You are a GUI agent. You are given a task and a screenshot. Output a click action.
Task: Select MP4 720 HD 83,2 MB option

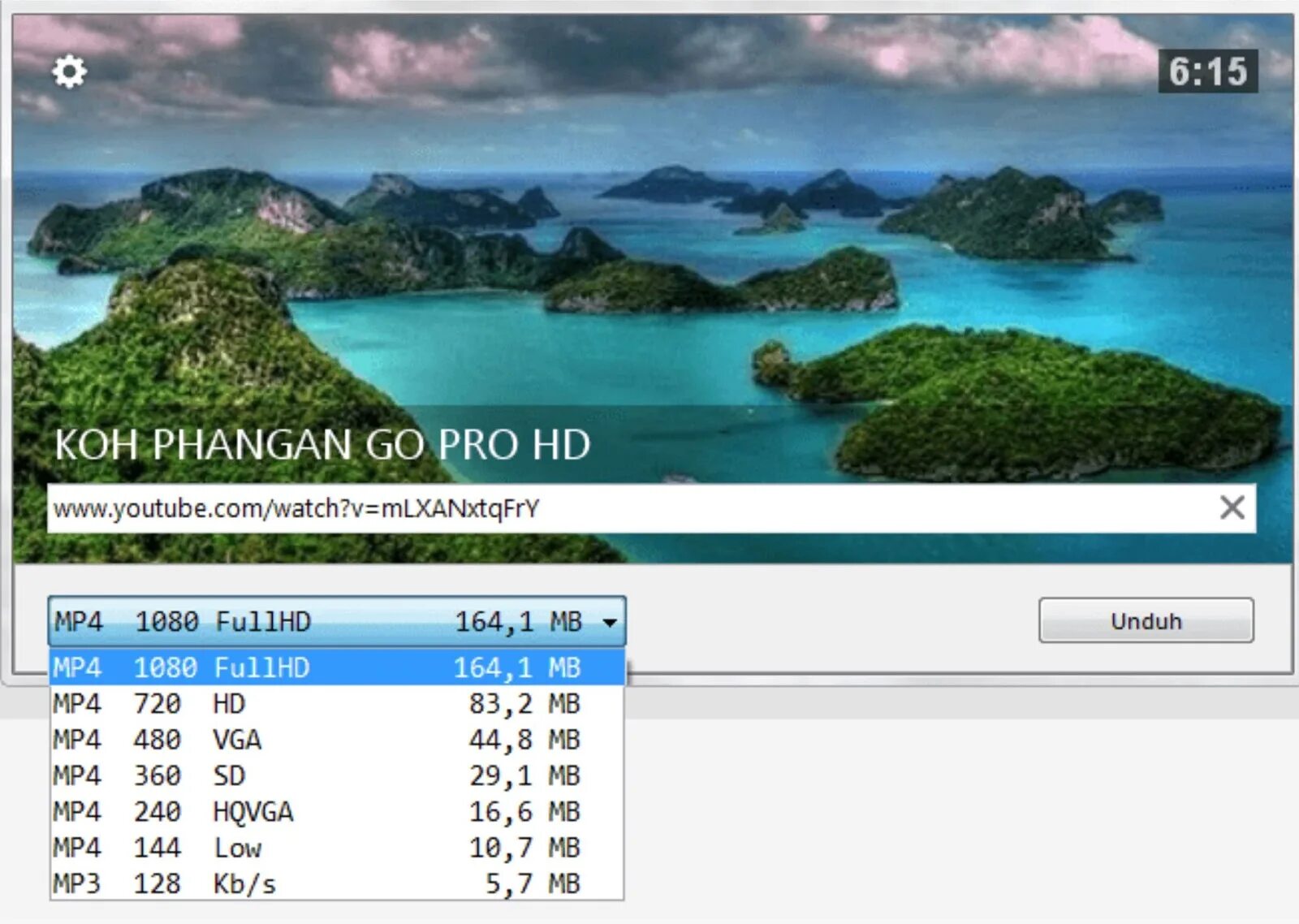[x=337, y=703]
